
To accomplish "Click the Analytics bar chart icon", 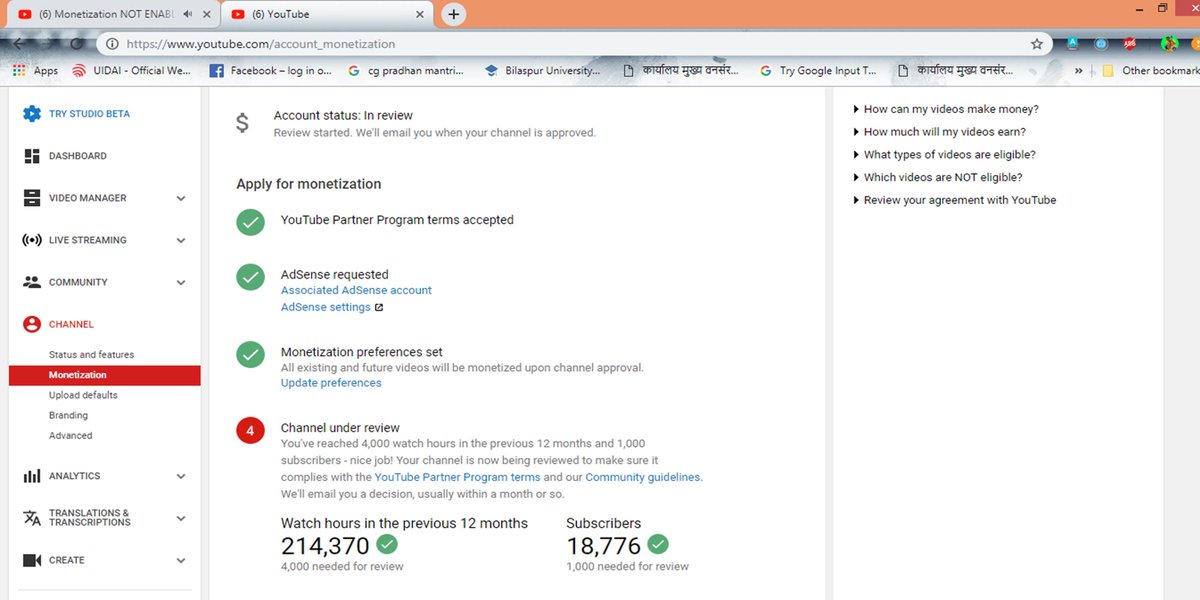I will click(x=32, y=476).
